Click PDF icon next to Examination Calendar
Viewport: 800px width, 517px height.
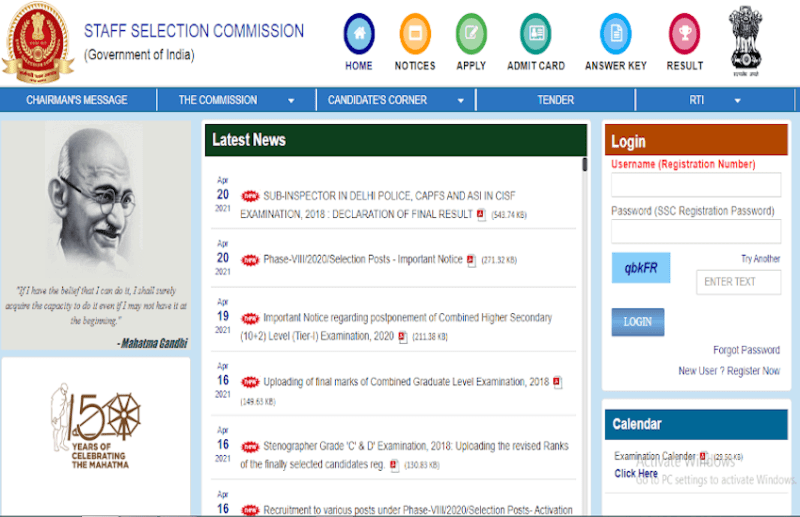(703, 456)
